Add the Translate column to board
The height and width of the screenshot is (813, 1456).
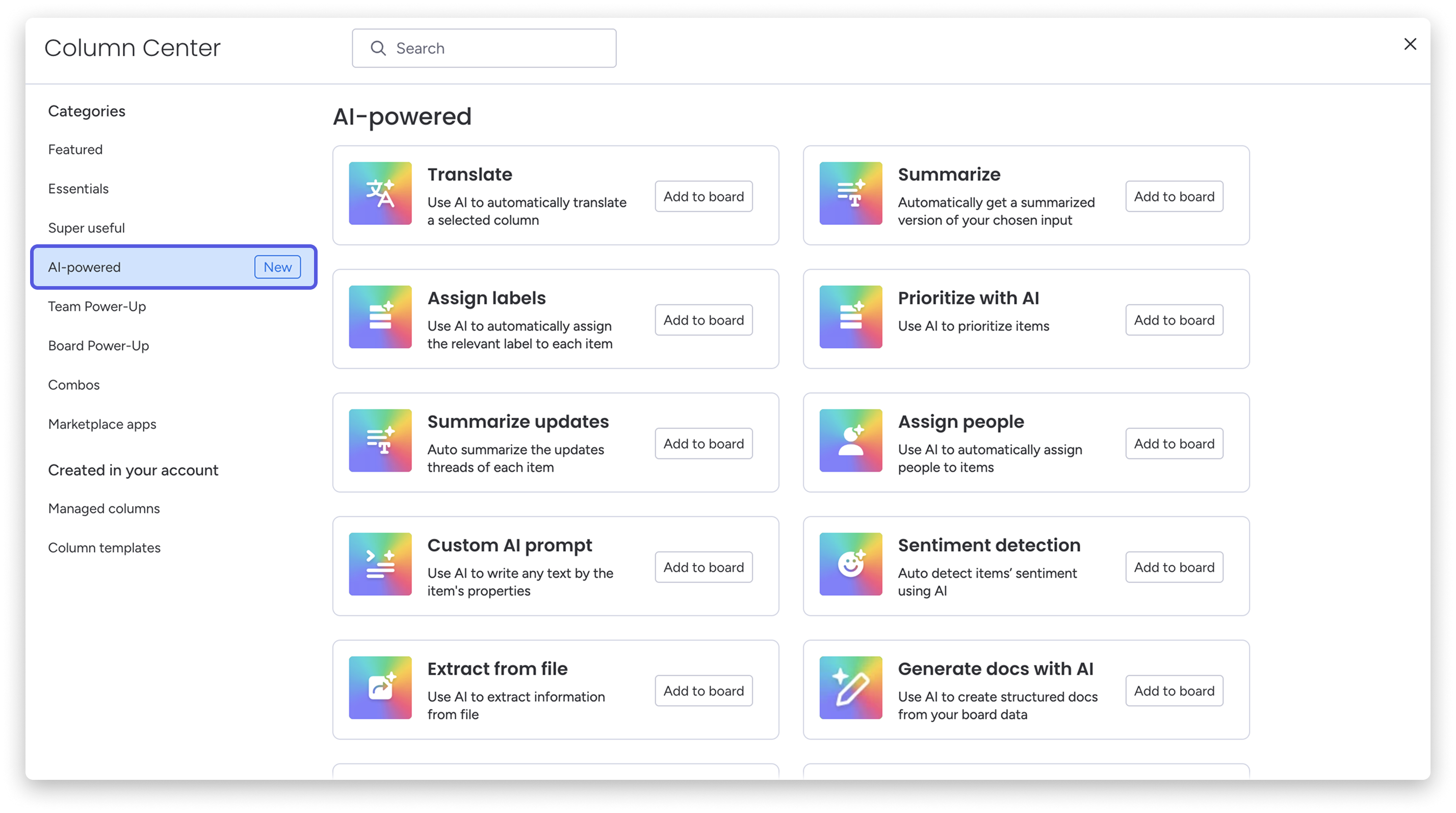703,196
